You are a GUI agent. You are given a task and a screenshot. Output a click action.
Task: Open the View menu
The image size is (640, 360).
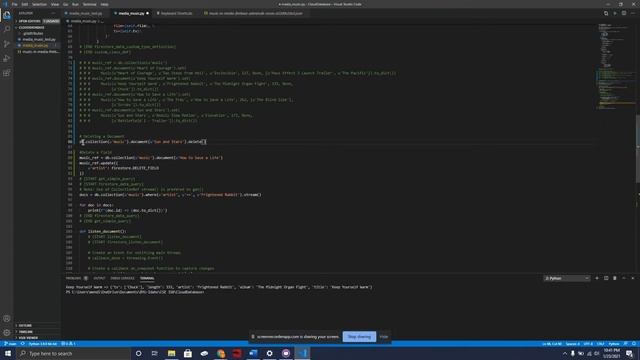coord(55,4)
